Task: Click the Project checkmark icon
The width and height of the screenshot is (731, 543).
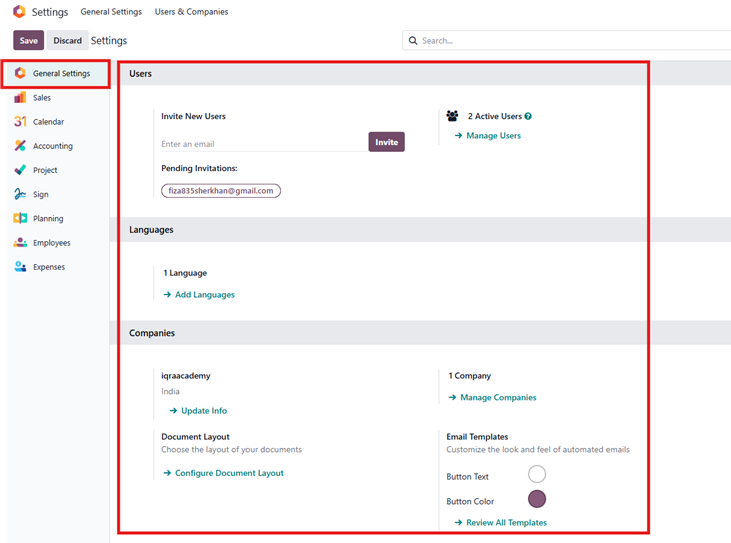Action: [x=20, y=170]
